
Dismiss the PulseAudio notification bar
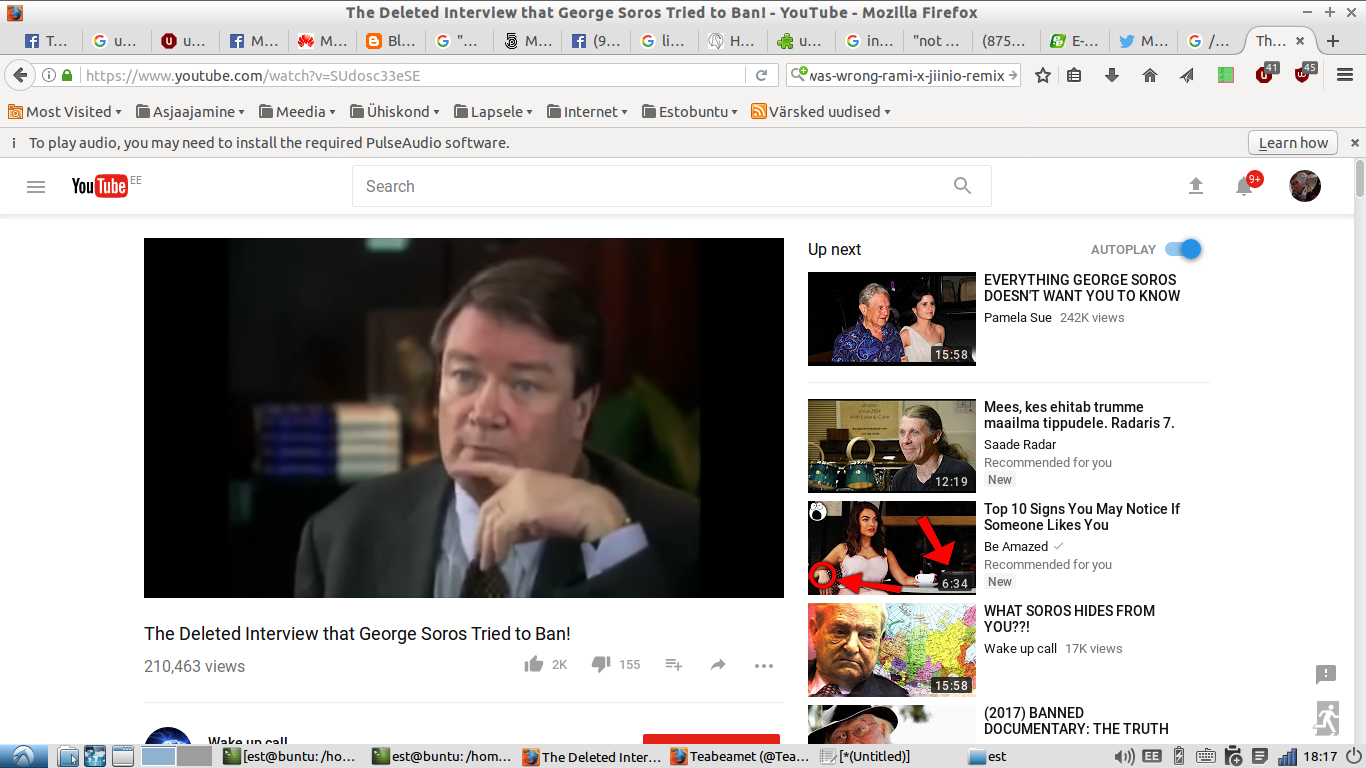pyautogui.click(x=1355, y=143)
